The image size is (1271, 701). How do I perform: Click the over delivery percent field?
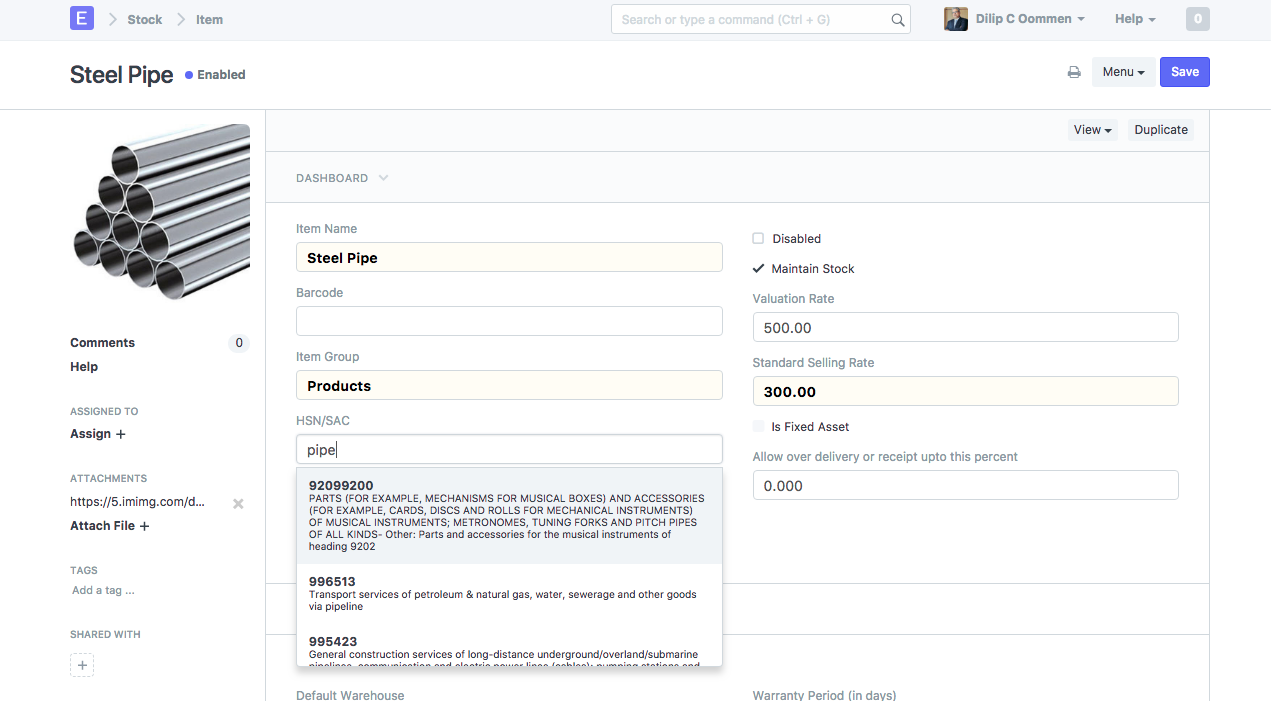(965, 485)
